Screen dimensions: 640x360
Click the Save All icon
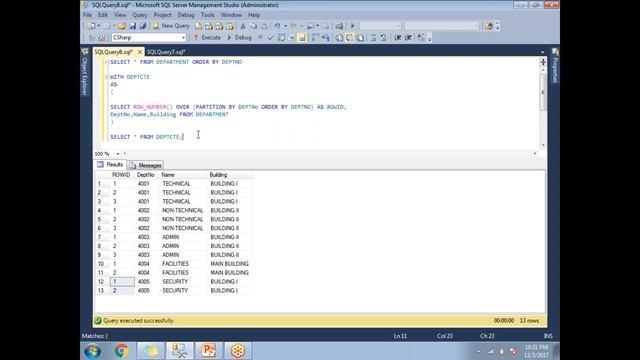pos(142,26)
